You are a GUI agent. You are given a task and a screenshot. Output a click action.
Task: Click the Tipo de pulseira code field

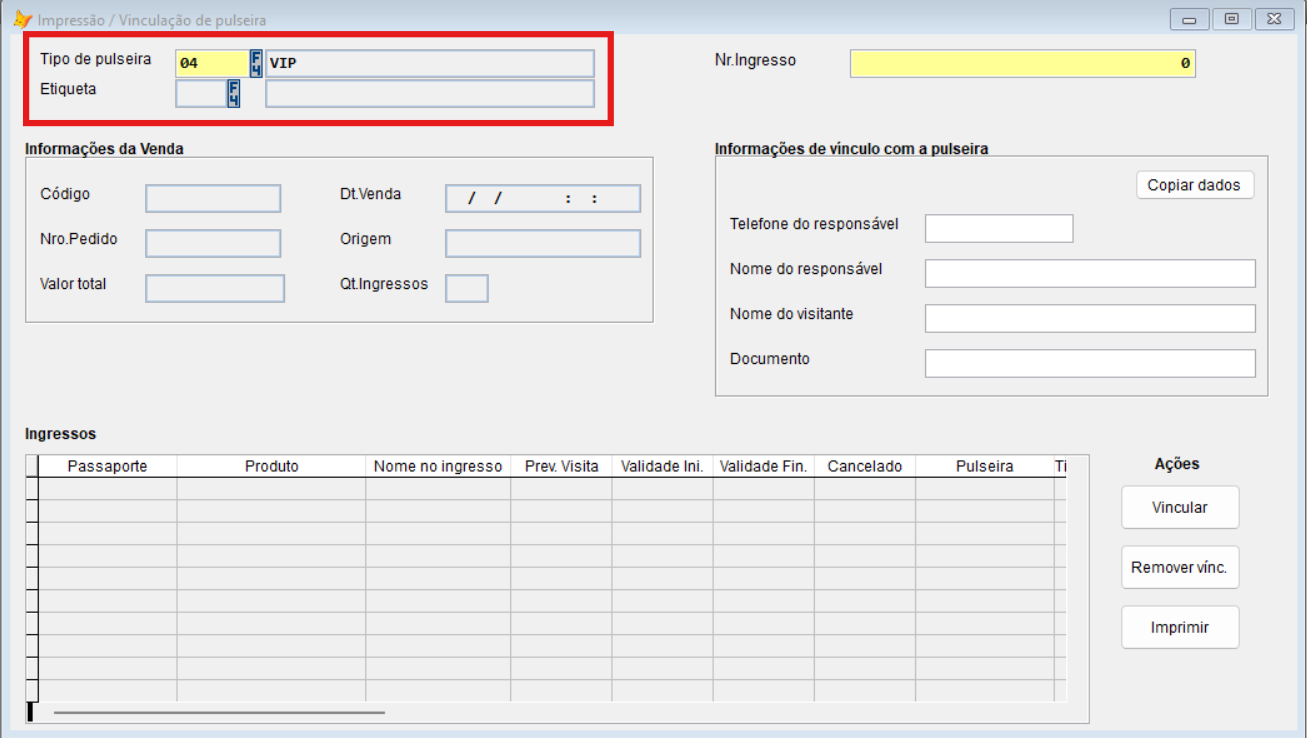point(211,64)
